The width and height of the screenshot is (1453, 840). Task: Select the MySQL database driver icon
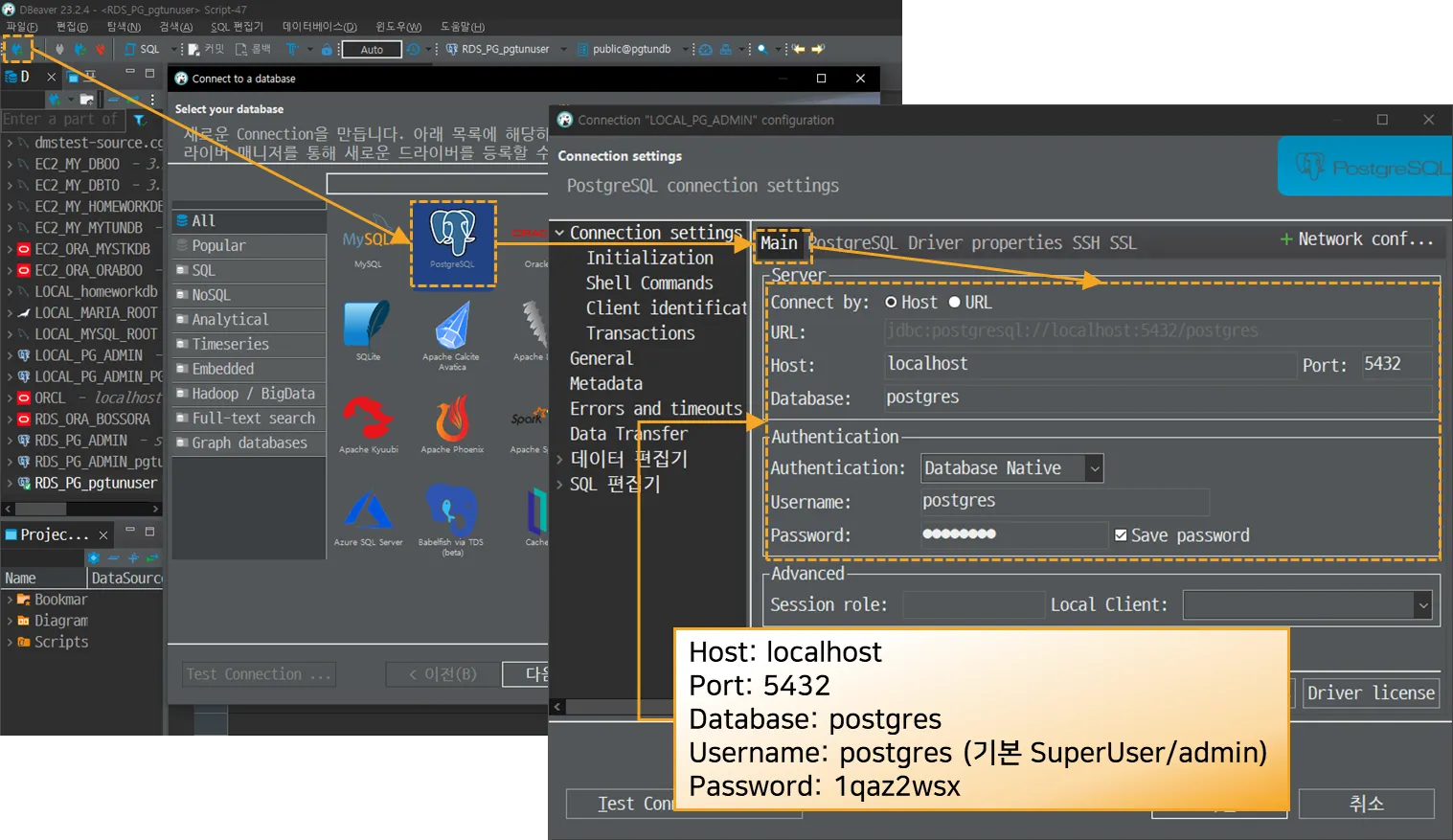click(368, 243)
